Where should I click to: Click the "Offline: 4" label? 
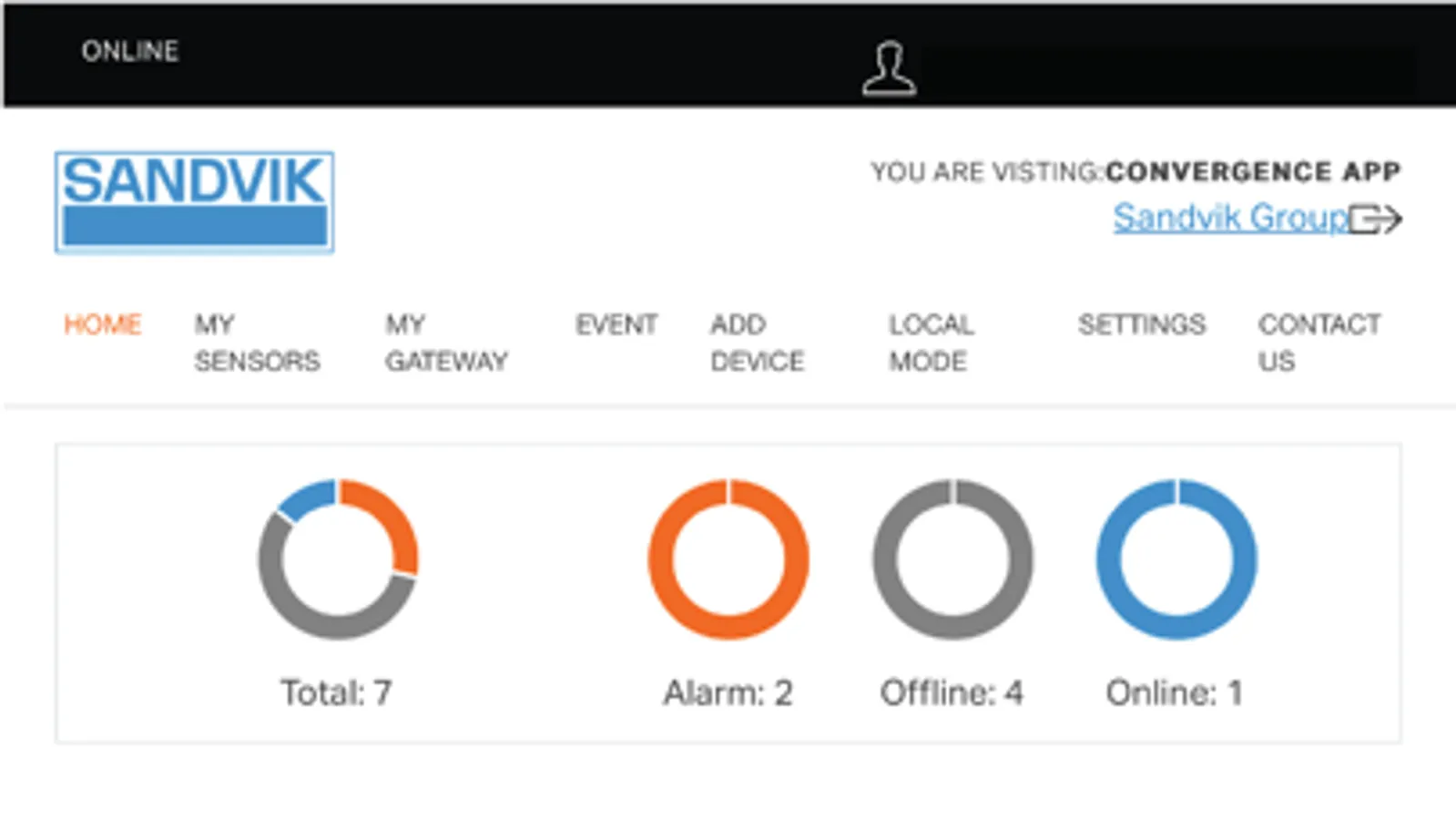[x=952, y=693]
